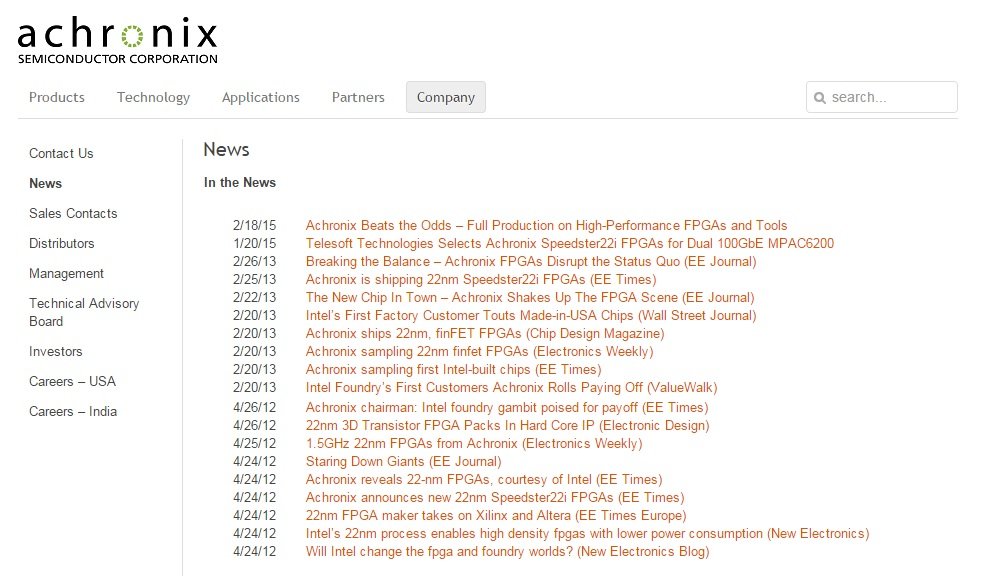Open the Applications menu
Viewport: 986px width, 576px height.
point(261,97)
